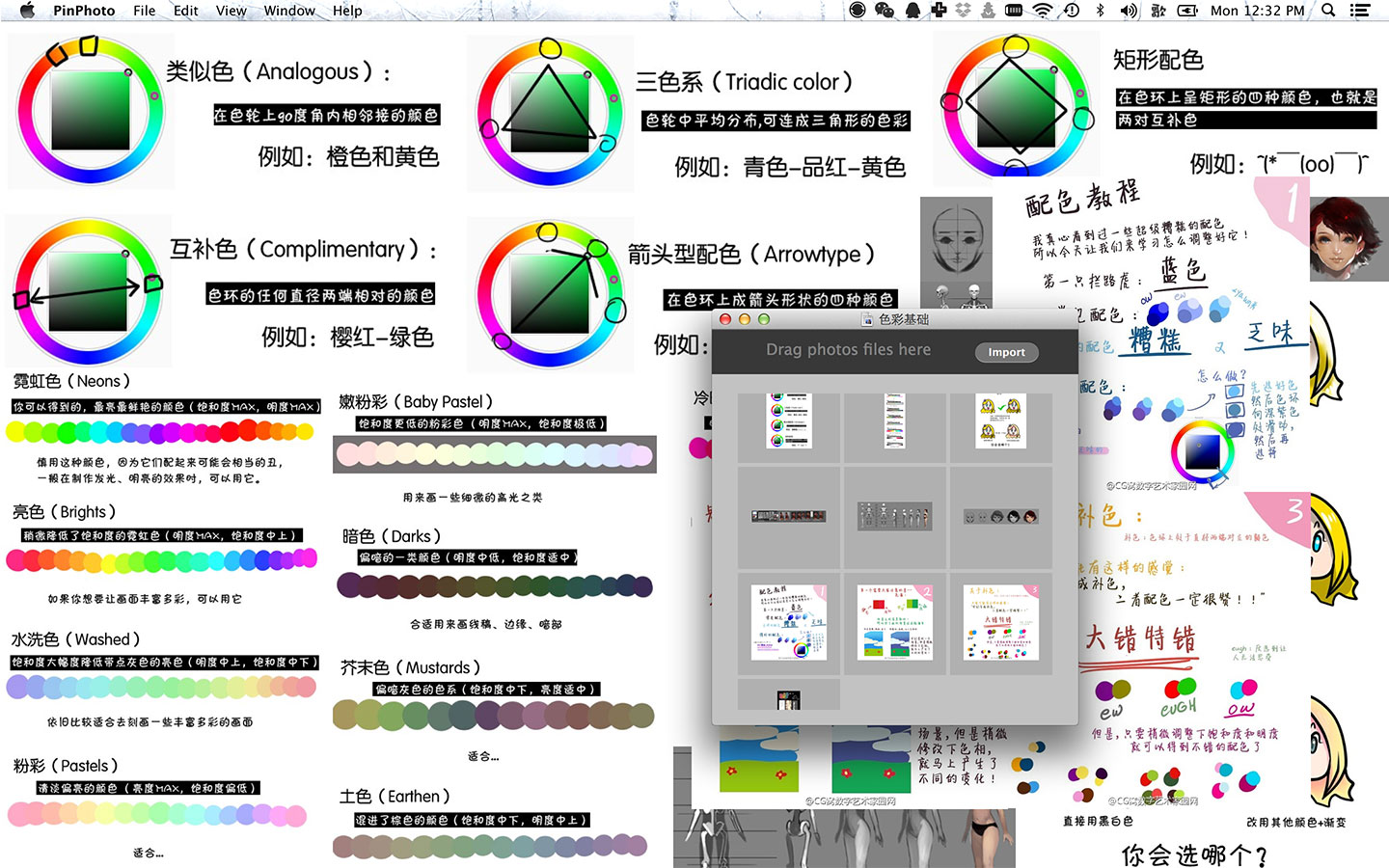Click the Pastels color swatch strip

coord(157,815)
